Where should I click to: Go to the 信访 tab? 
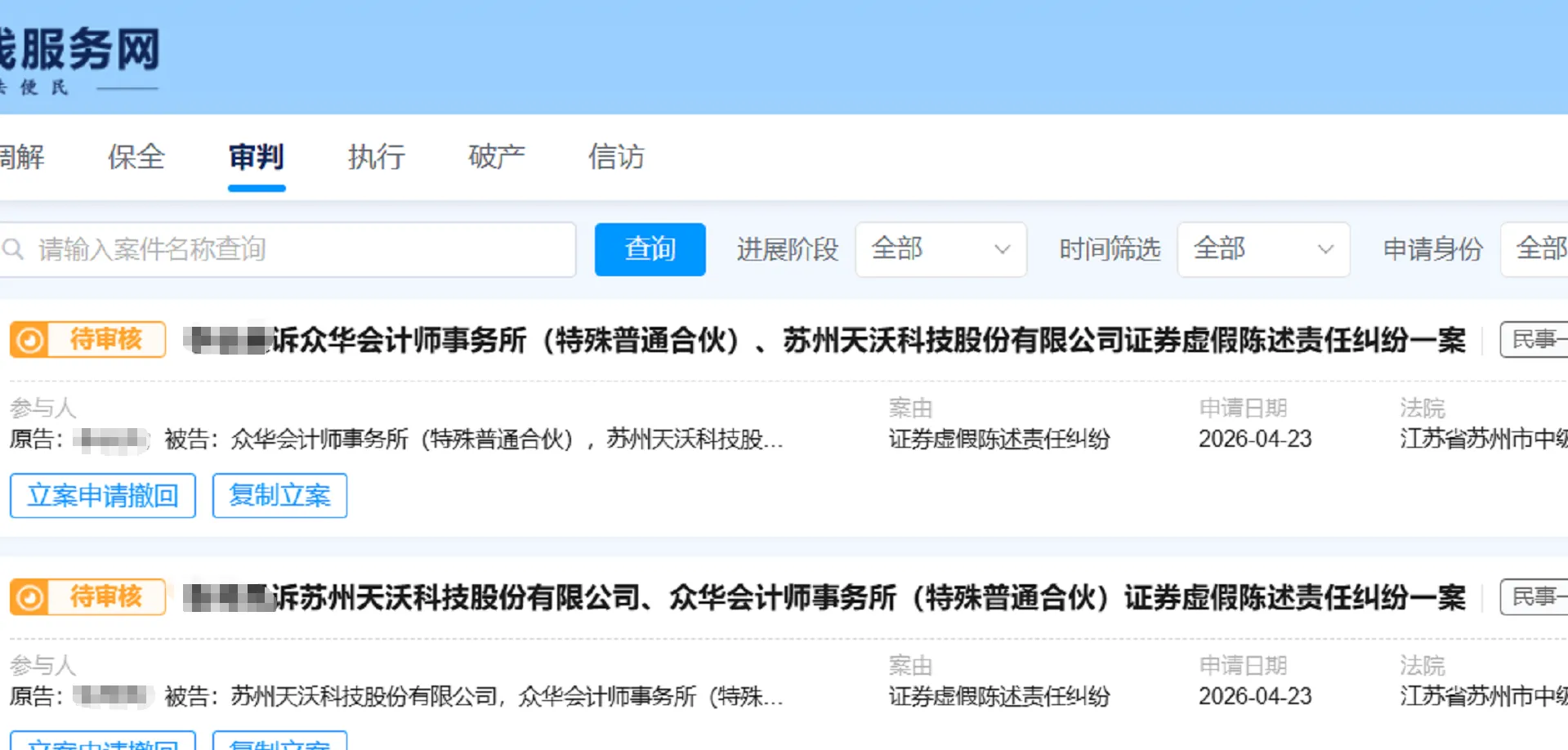617,157
